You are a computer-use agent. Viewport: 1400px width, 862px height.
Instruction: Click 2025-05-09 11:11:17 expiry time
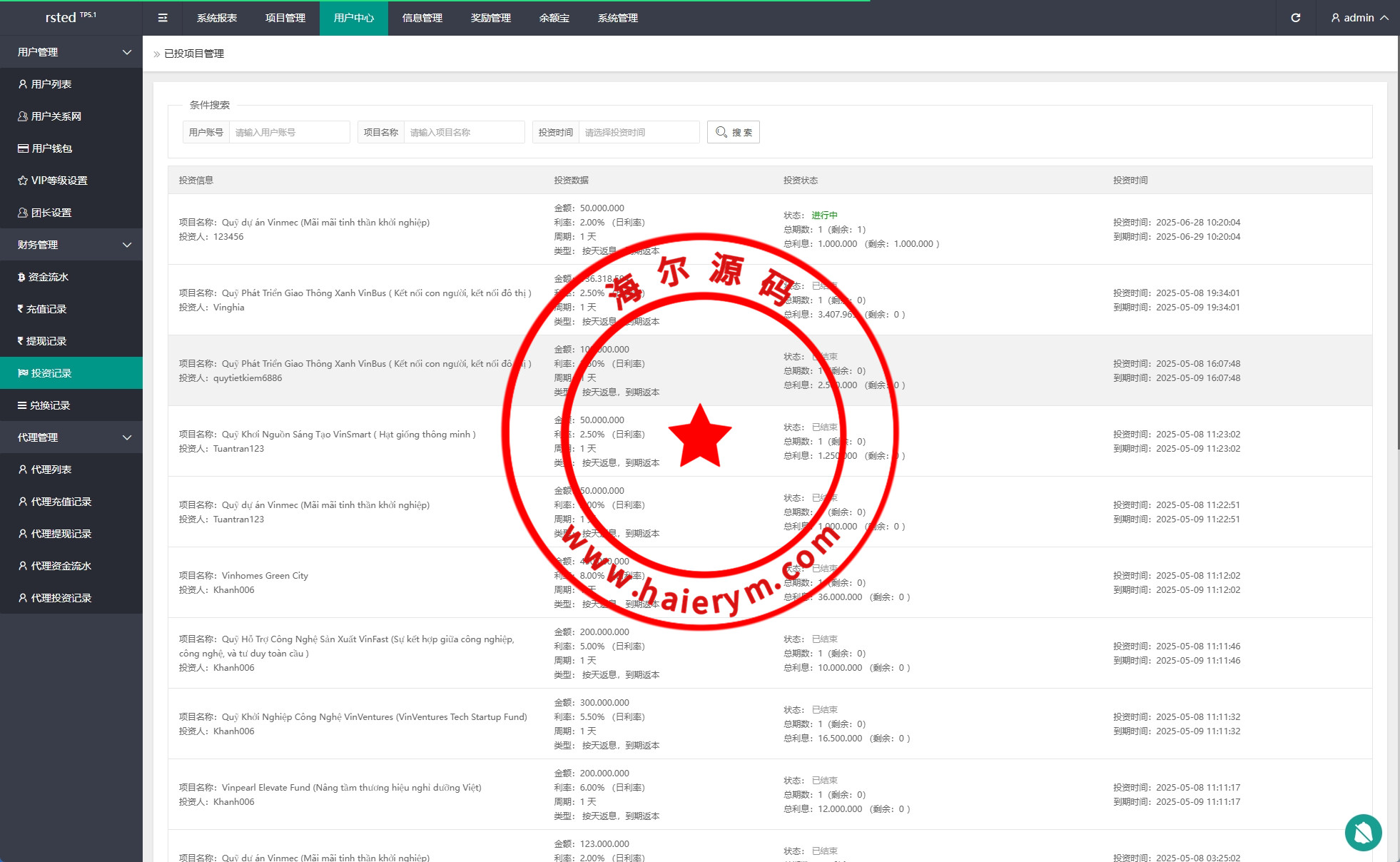[1198, 802]
